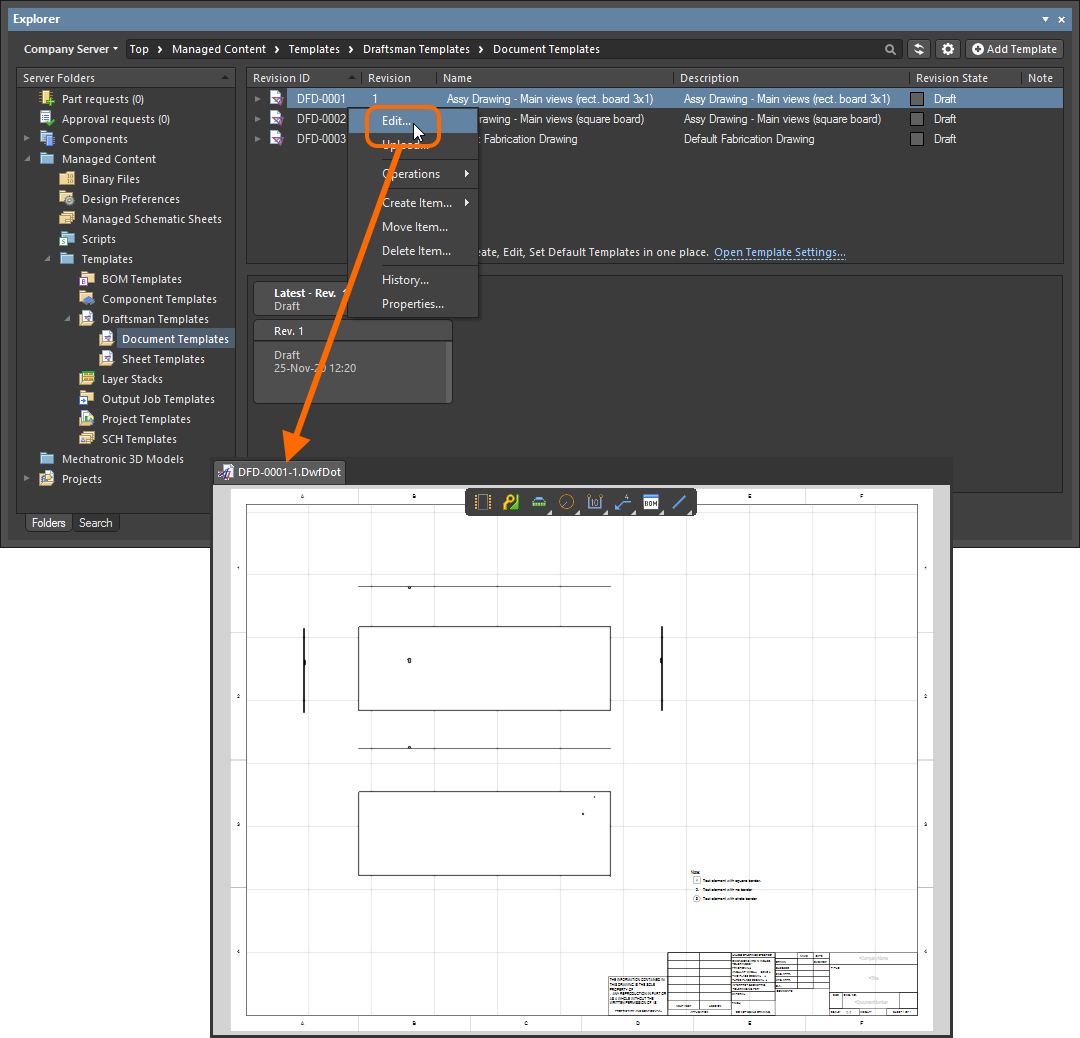Screen dimensions: 1080x1038
Task: Open Template Settings link
Action: (779, 252)
